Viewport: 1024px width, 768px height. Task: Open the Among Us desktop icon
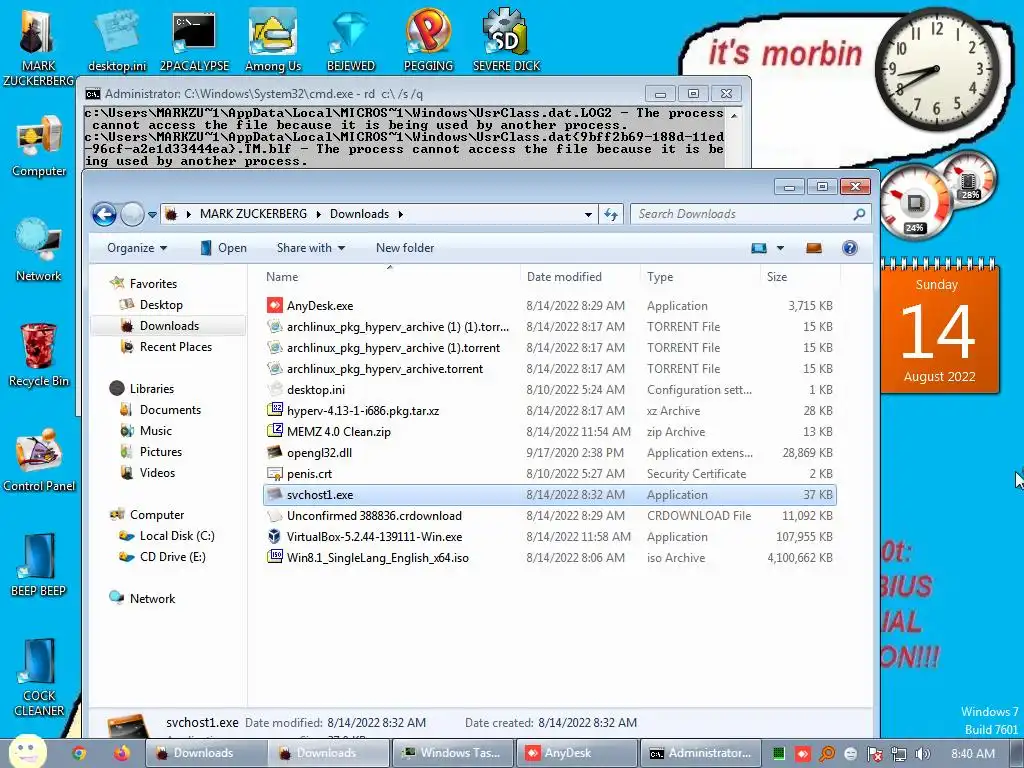point(273,42)
